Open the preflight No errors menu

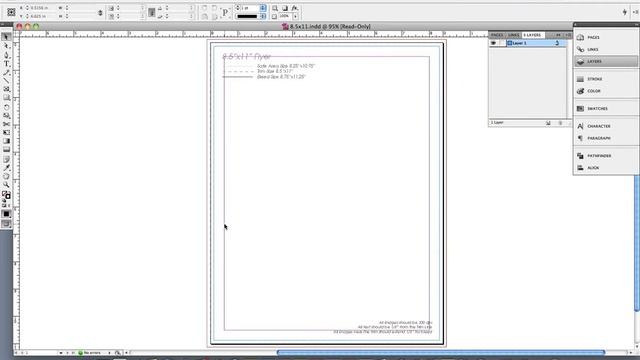[109, 353]
